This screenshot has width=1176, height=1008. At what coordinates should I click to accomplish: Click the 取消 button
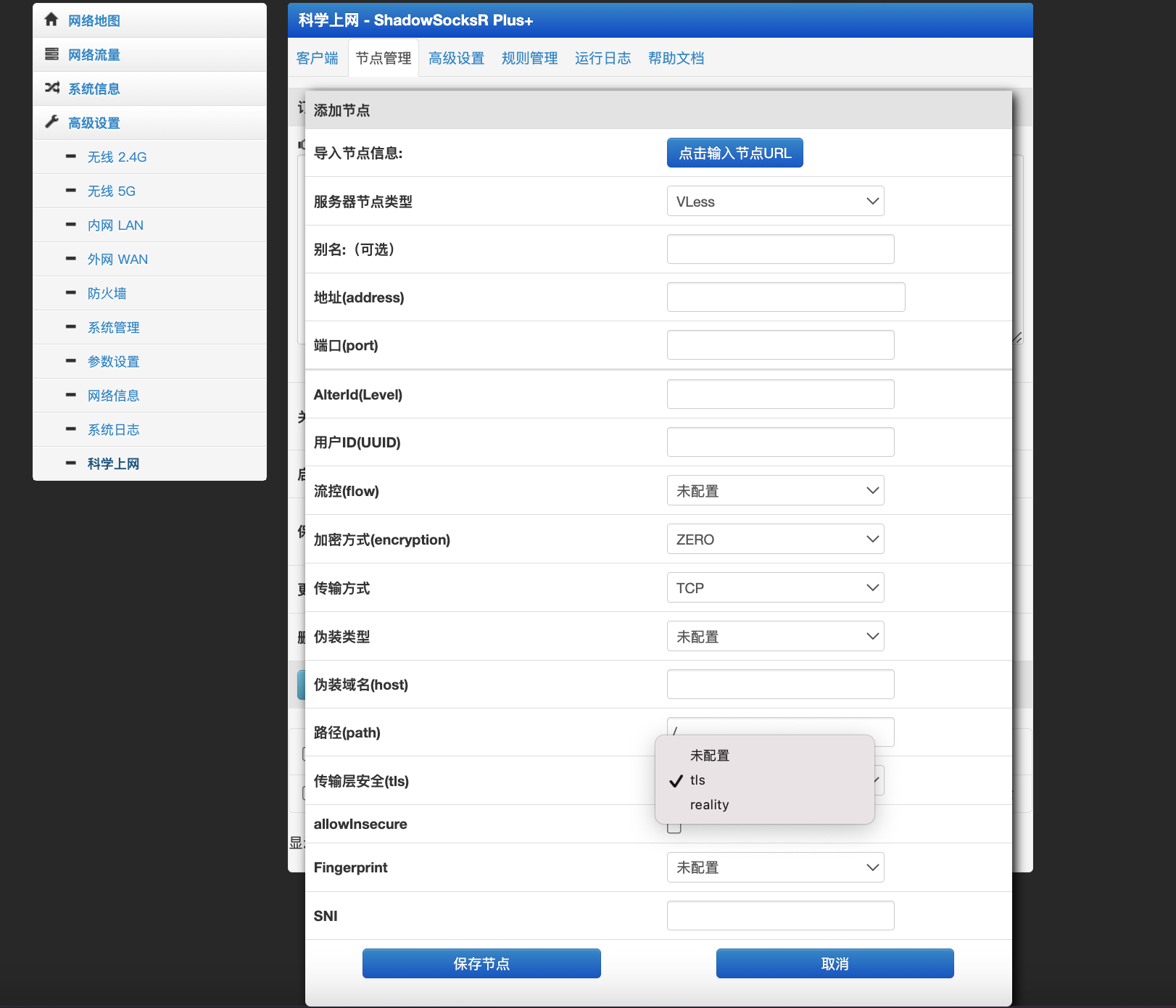[835, 964]
